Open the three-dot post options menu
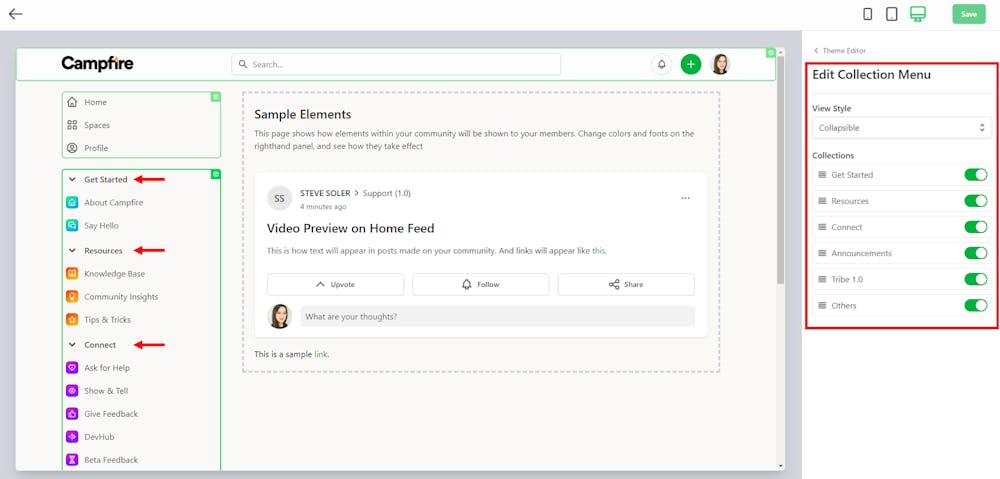Viewport: 1000px width, 479px height. click(x=685, y=198)
